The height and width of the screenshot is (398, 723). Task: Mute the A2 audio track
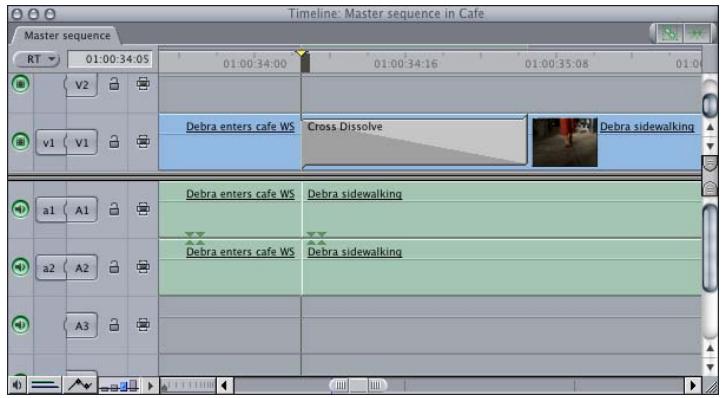[20, 267]
